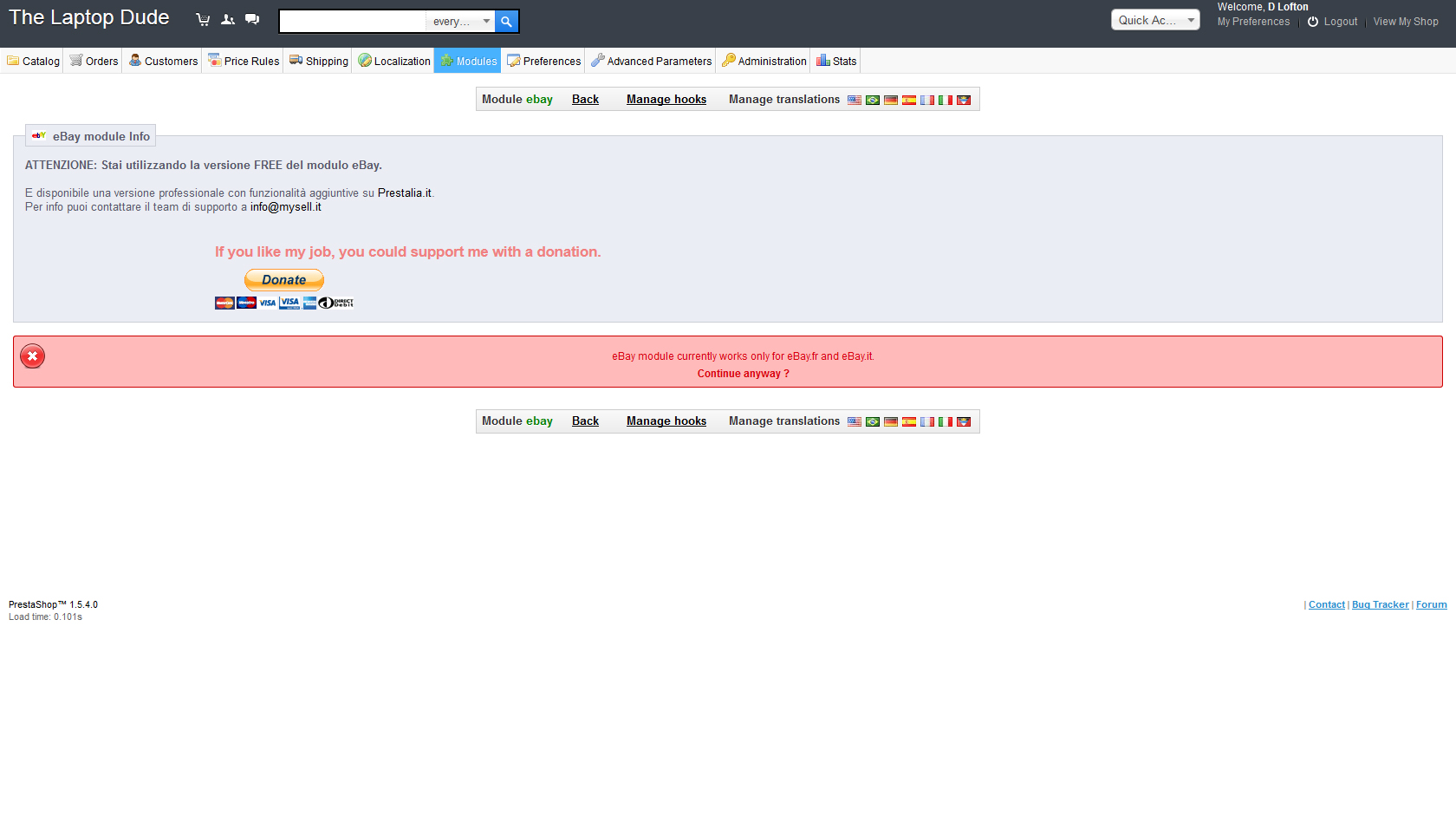Click the yellow Donate button

coord(284,280)
